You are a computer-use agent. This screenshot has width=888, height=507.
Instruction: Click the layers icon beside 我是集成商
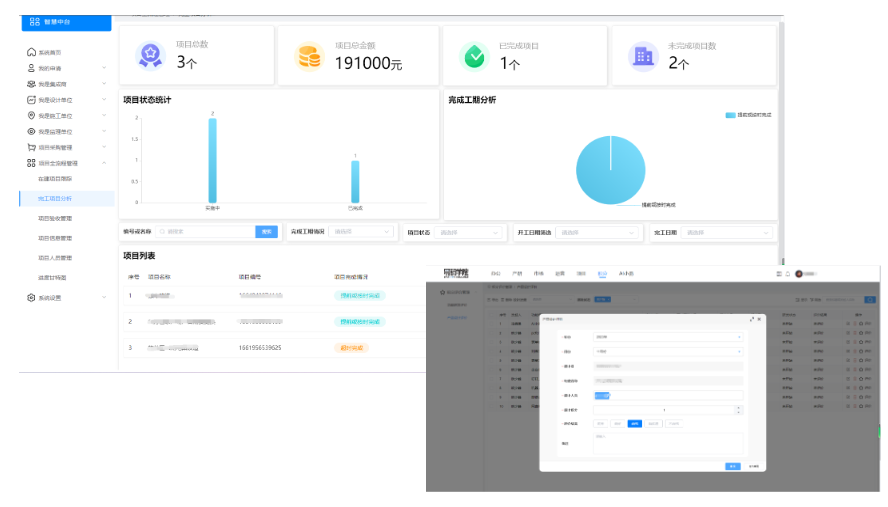(x=31, y=84)
